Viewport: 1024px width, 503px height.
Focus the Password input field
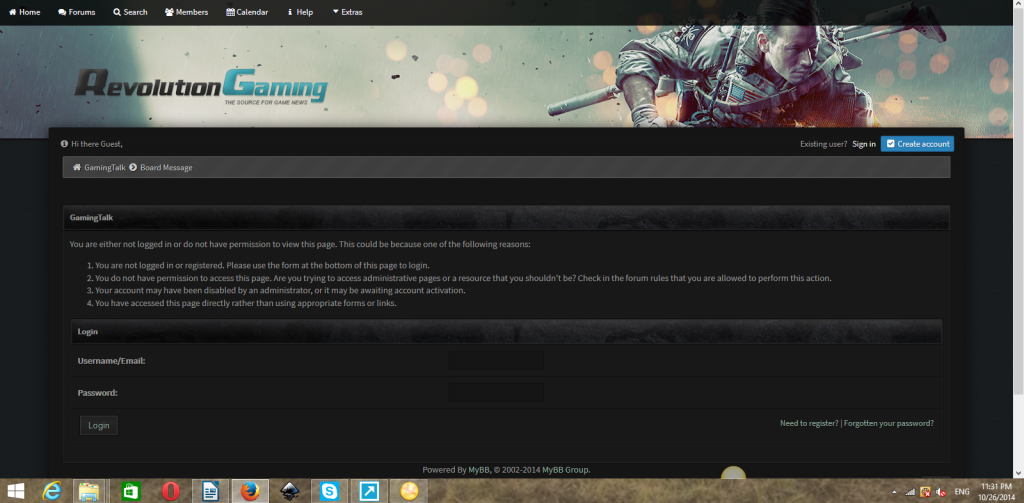[x=496, y=393]
